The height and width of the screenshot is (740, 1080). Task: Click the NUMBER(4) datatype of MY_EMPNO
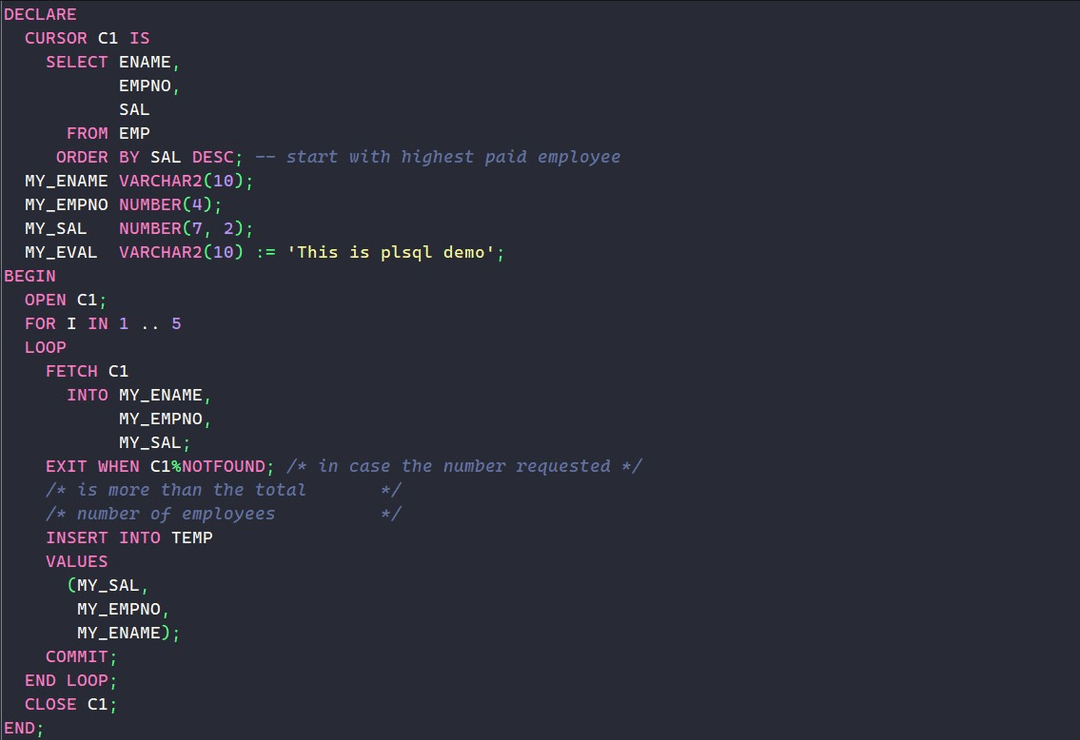tap(166, 205)
